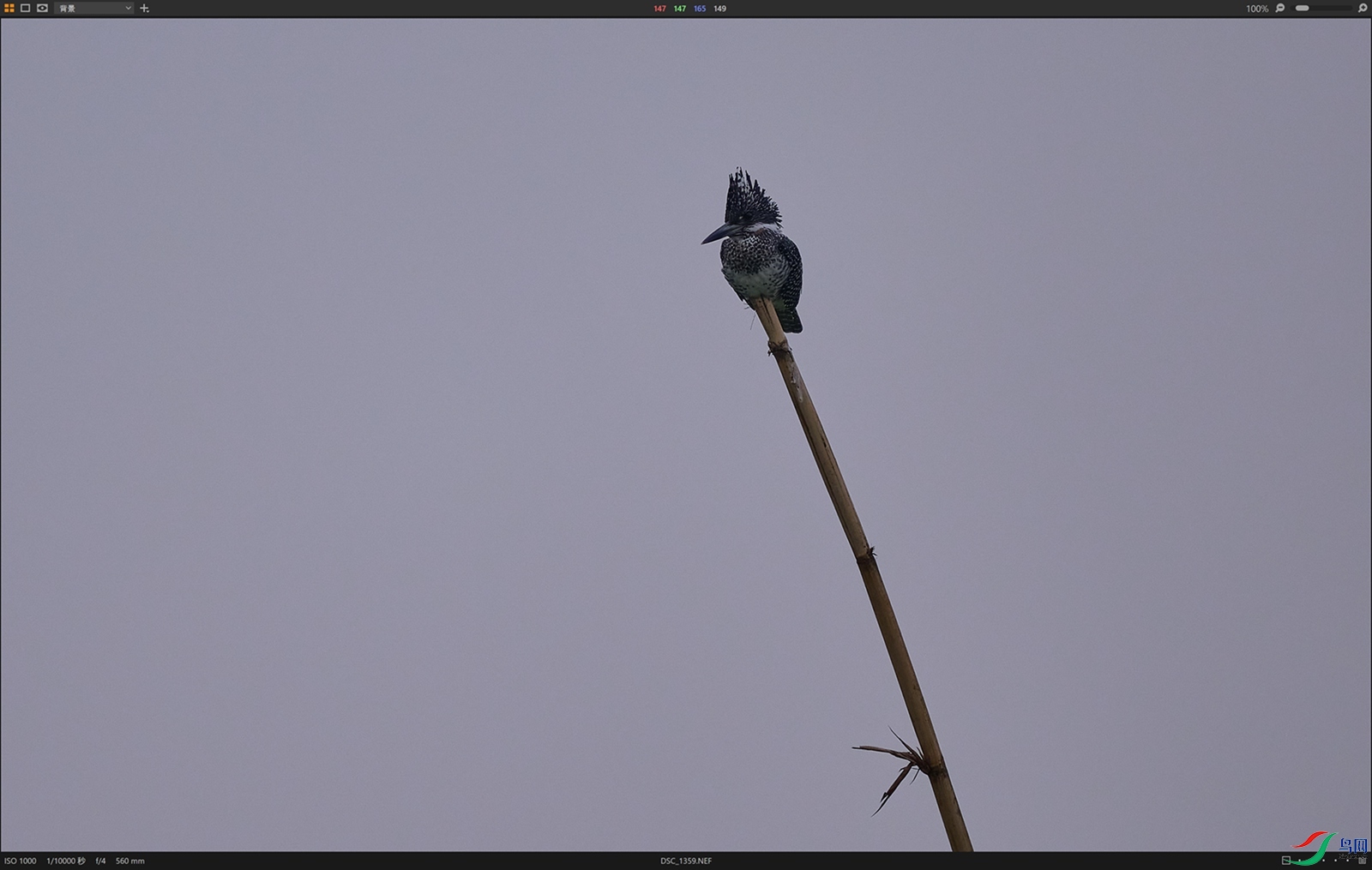Screen dimensions: 1372x870
Task: Click the 100% zoom level label
Action: (x=1256, y=9)
